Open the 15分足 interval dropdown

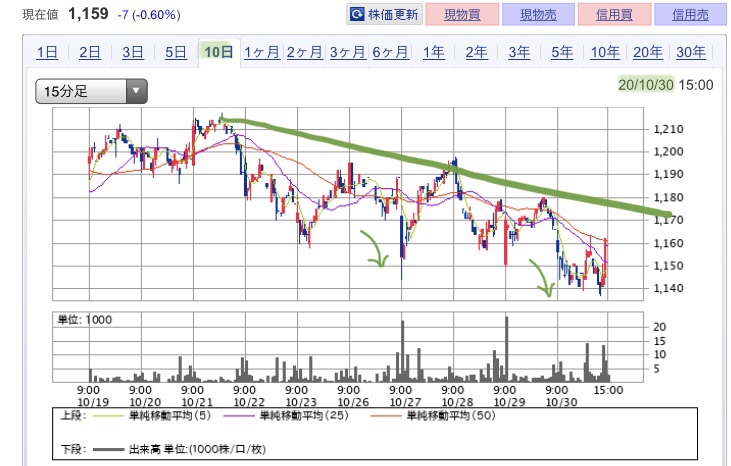tap(91, 91)
